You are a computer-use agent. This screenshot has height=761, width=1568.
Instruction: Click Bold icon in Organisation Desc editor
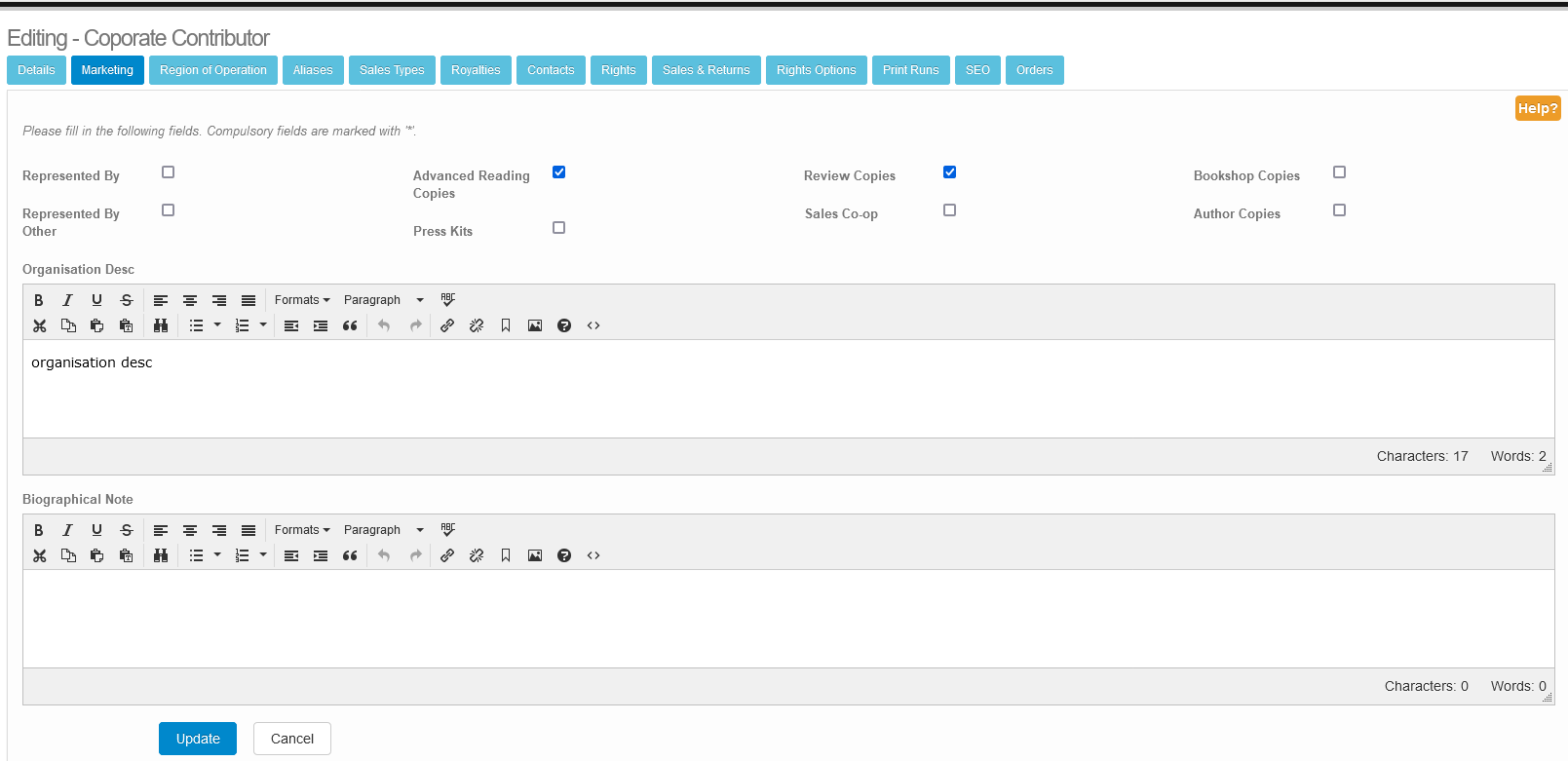pos(39,300)
